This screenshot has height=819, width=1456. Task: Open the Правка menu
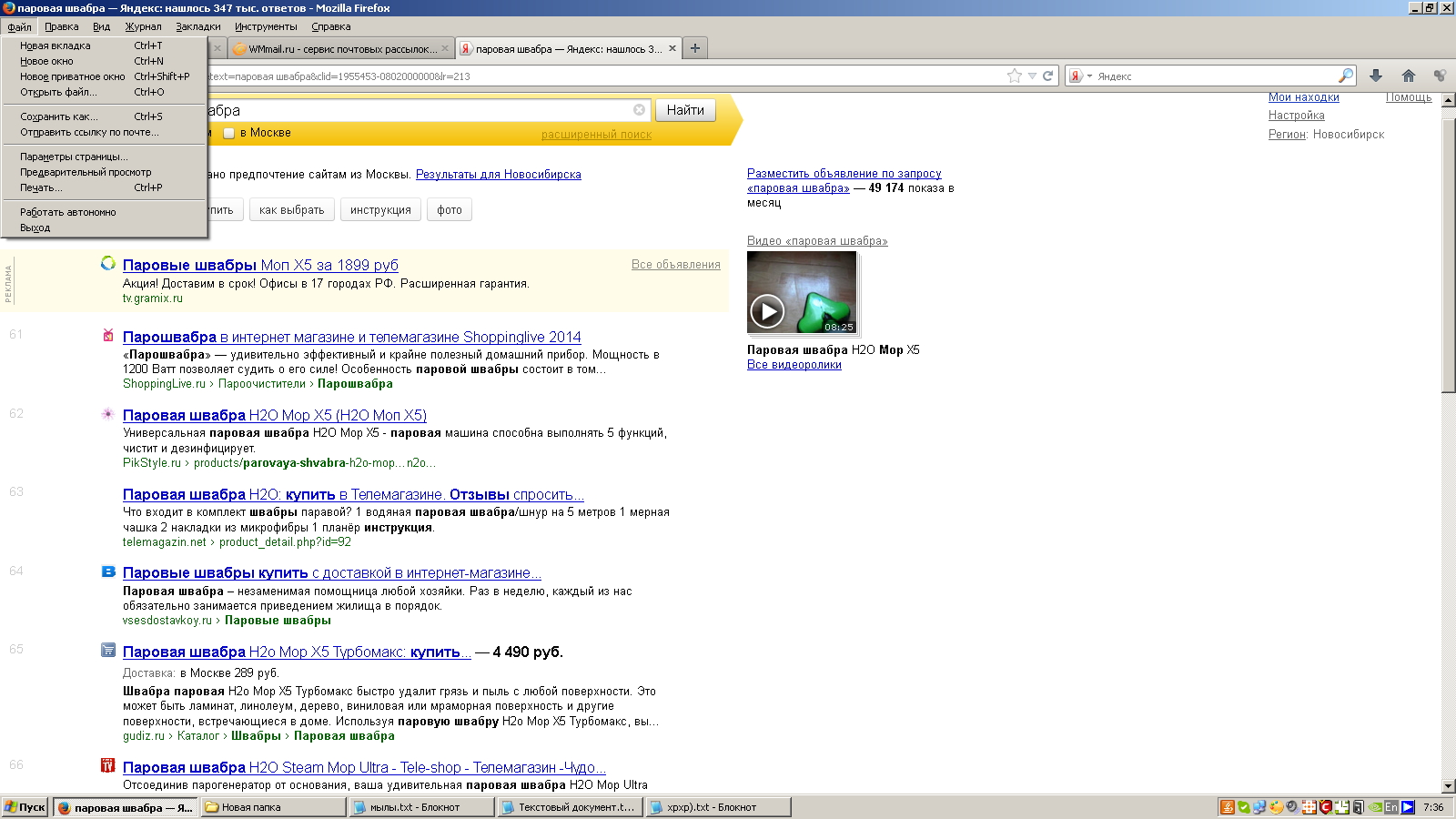tap(62, 26)
